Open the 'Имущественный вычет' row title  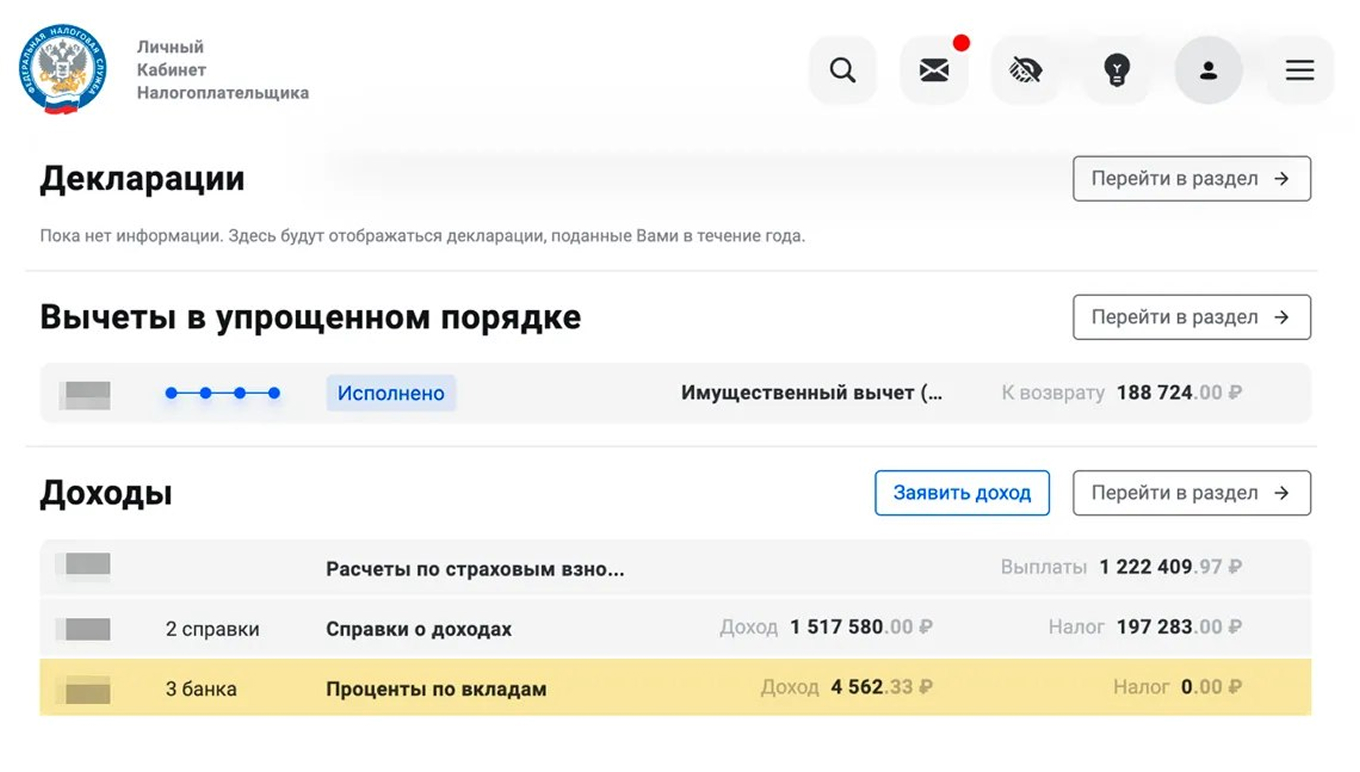coord(812,393)
